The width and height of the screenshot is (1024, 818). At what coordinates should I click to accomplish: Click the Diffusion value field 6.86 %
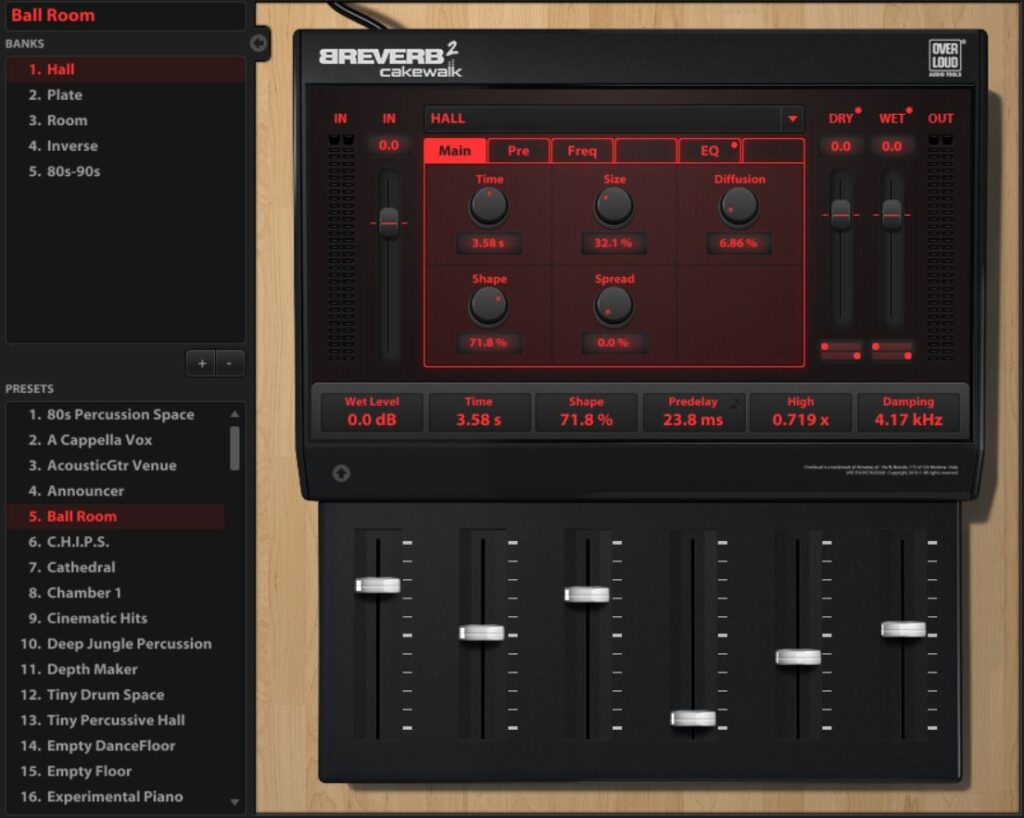pyautogui.click(x=739, y=243)
